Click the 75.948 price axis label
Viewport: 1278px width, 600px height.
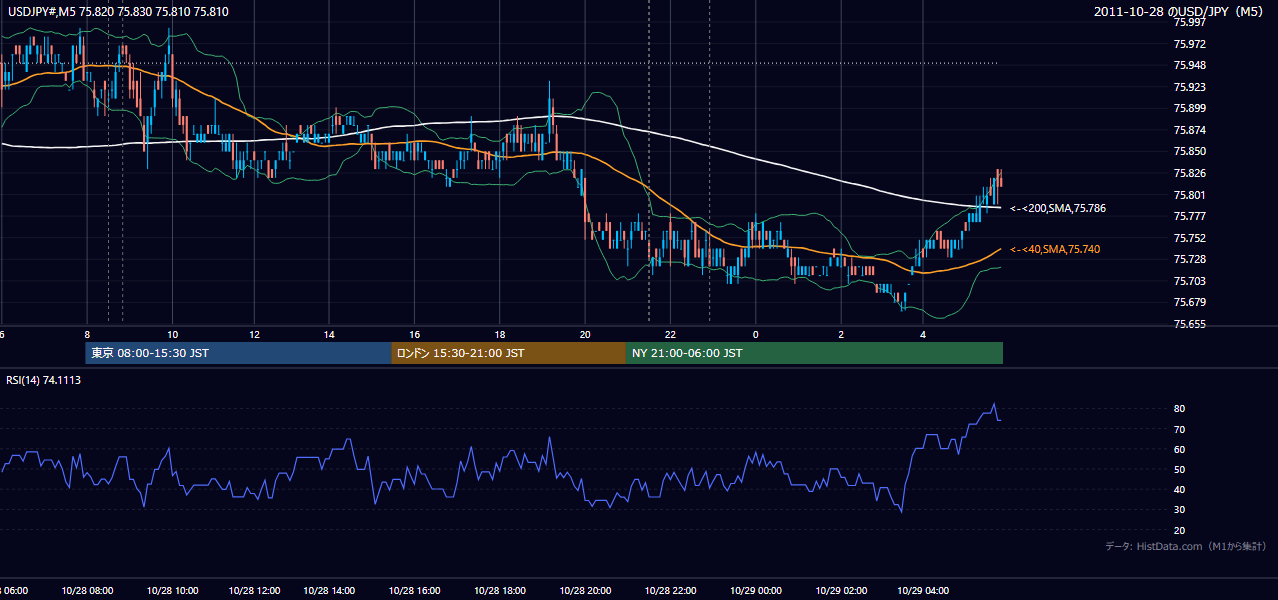click(x=1190, y=66)
